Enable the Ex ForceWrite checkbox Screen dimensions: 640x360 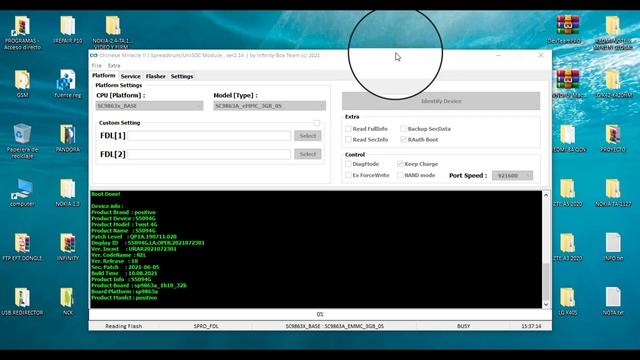tap(348, 175)
